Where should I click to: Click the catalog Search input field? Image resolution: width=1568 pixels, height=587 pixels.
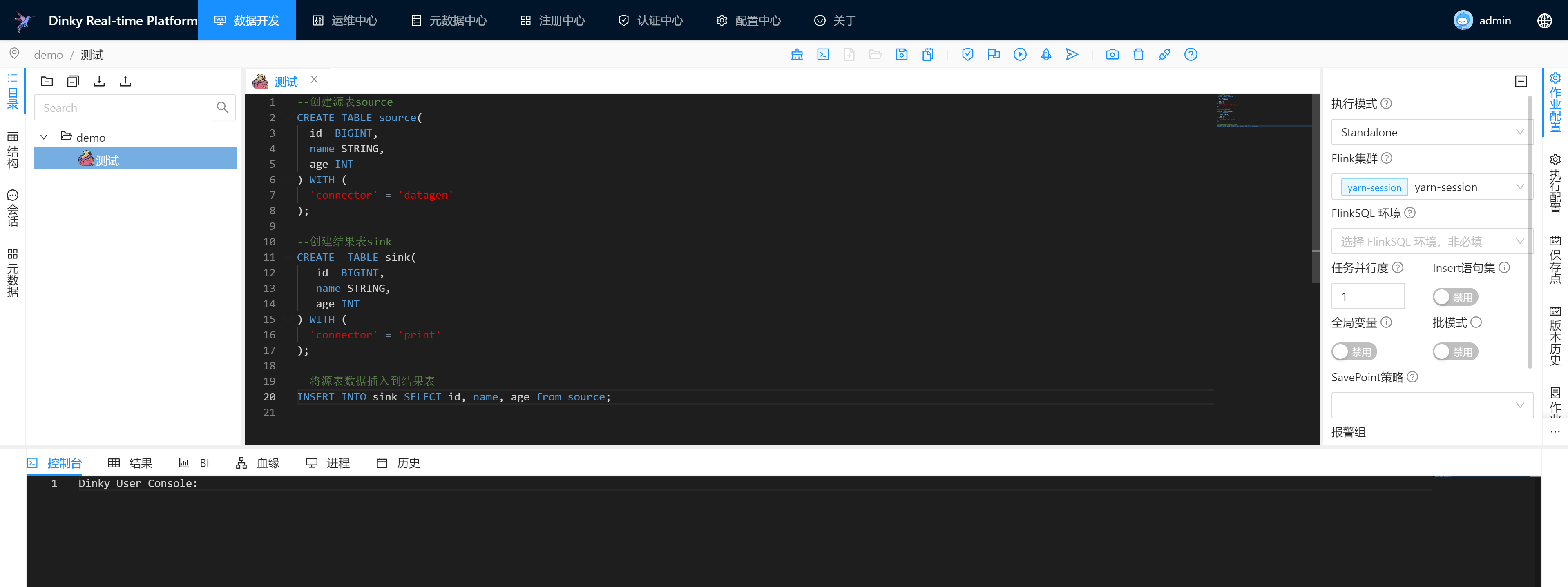pyautogui.click(x=122, y=108)
